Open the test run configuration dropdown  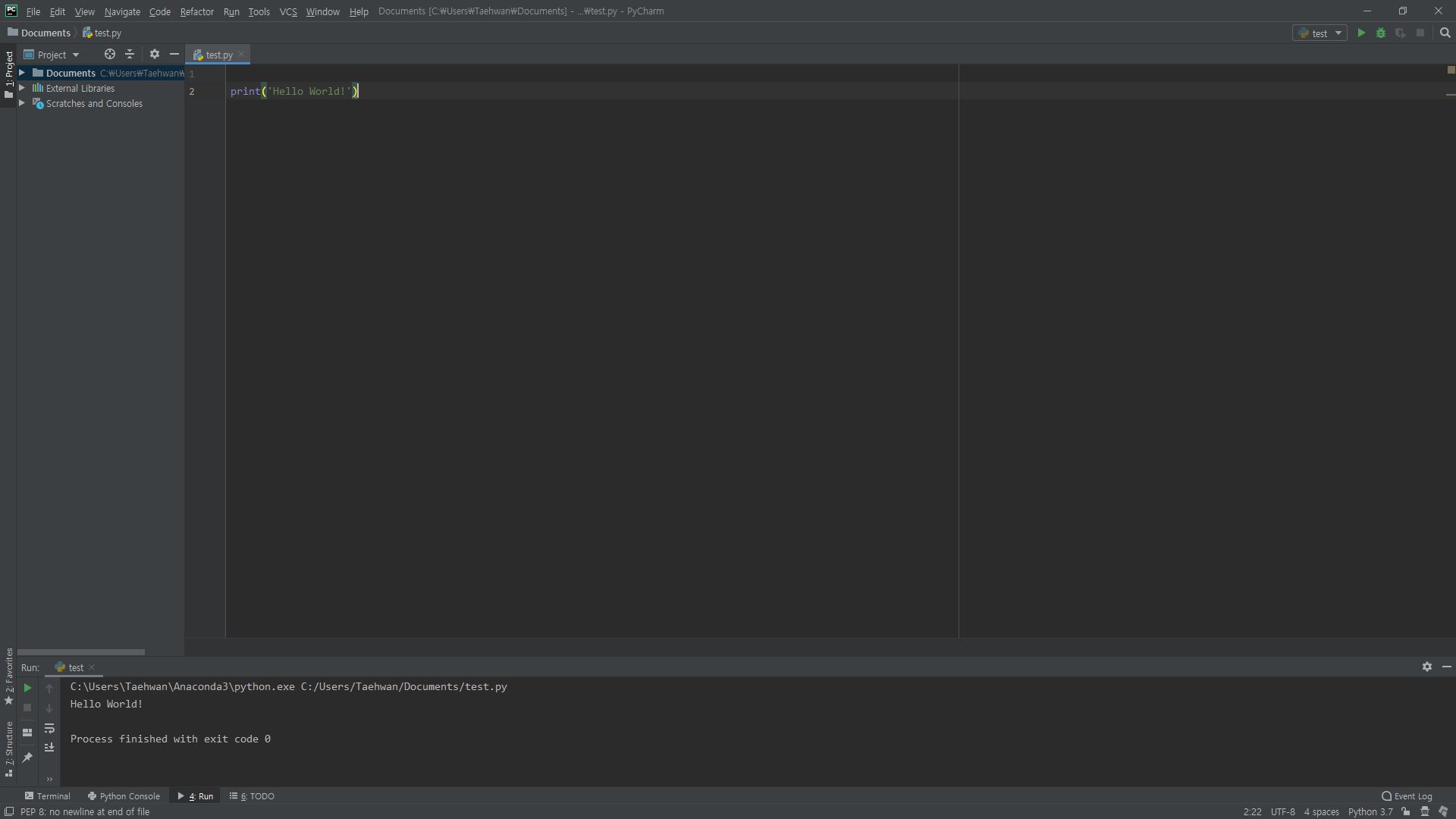(x=1320, y=33)
